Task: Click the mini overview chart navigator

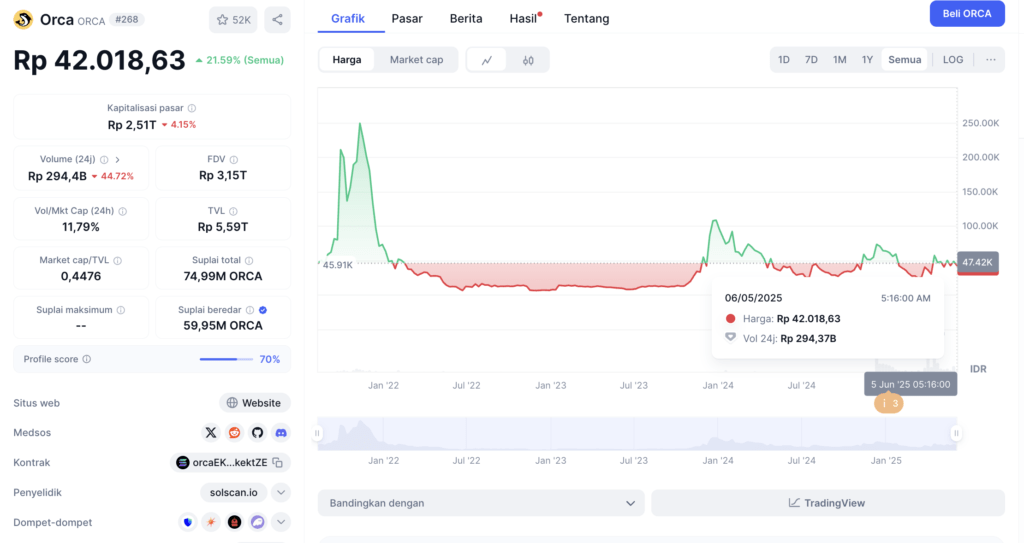Action: coord(637,433)
